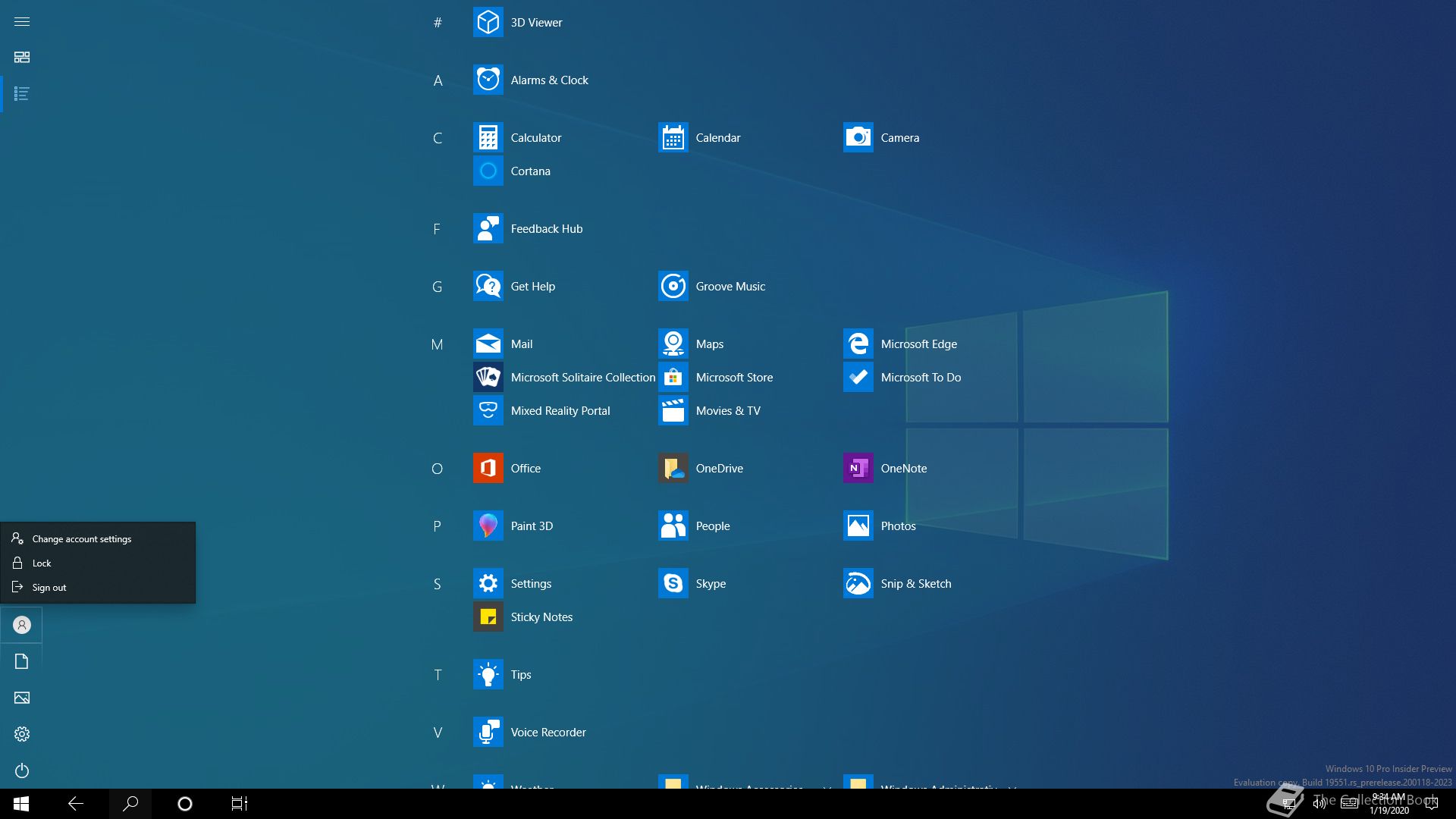Open Snip & Sketch icon

[x=858, y=583]
